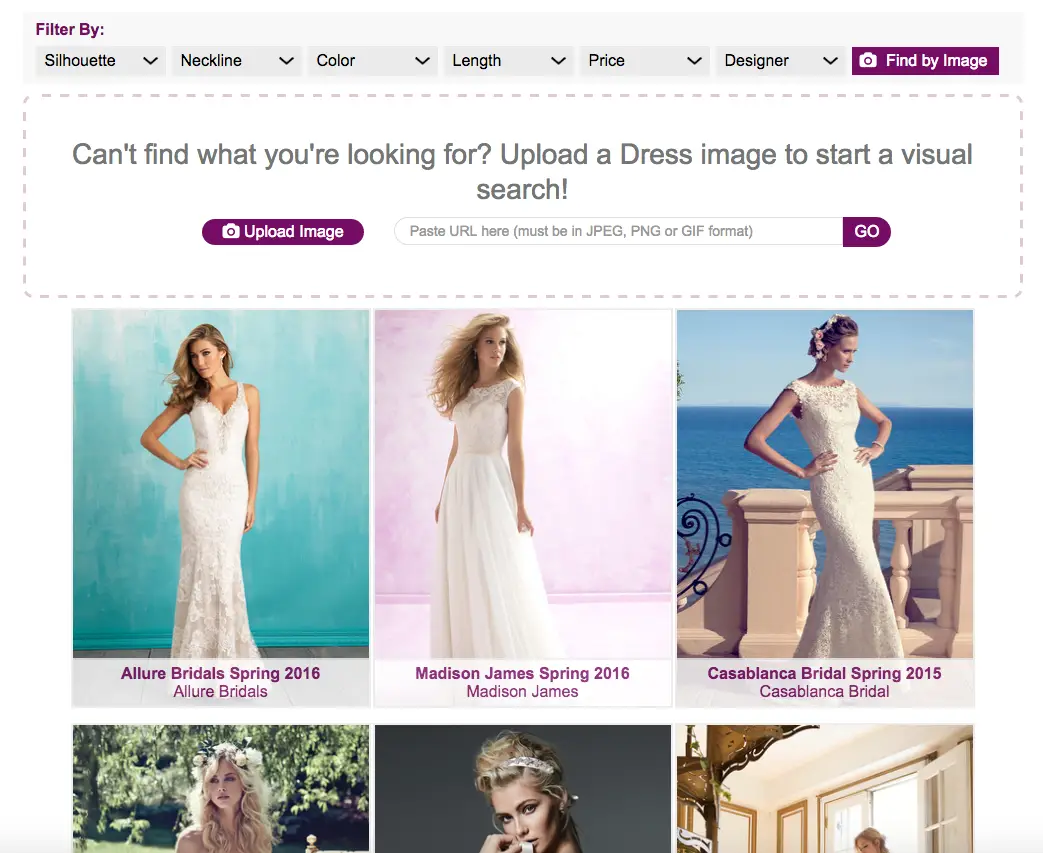
Task: Click the Casablanca Bridal Spring 2015 title link
Action: click(x=824, y=673)
